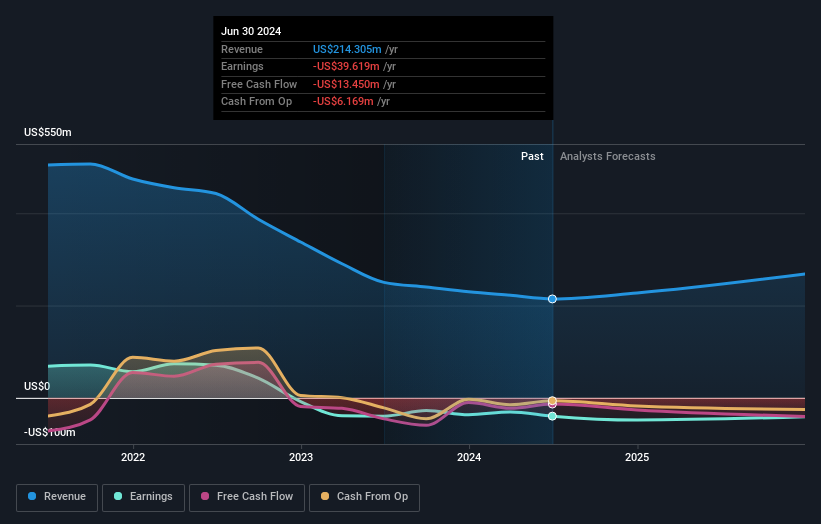Click the 2025 x-axis label

[x=637, y=458]
